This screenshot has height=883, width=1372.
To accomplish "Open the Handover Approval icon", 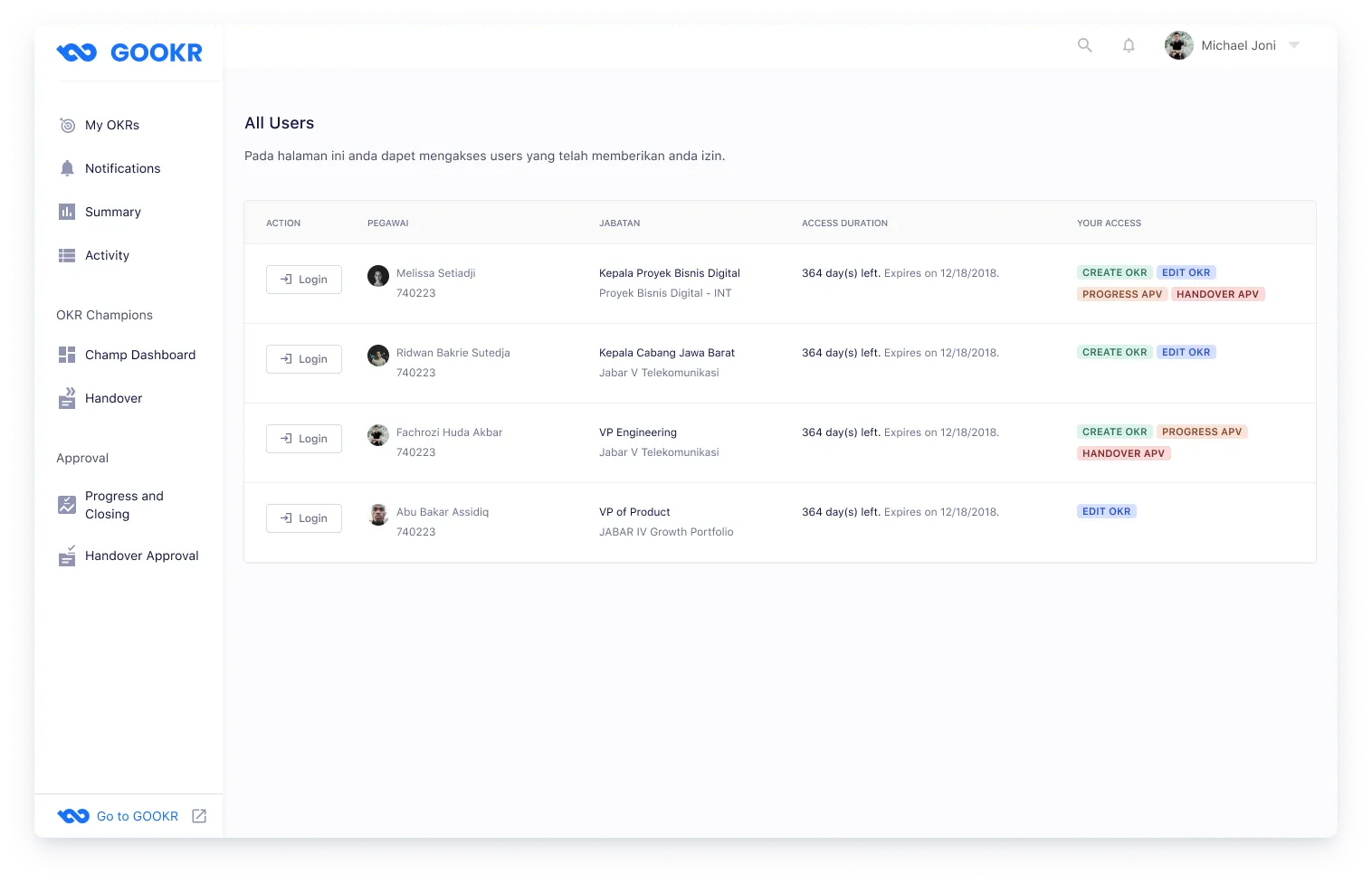I will tap(67, 555).
